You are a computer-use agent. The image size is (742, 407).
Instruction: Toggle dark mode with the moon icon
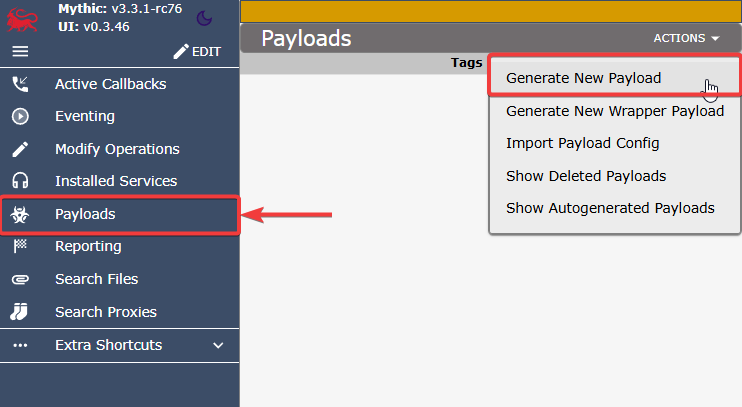point(204,18)
